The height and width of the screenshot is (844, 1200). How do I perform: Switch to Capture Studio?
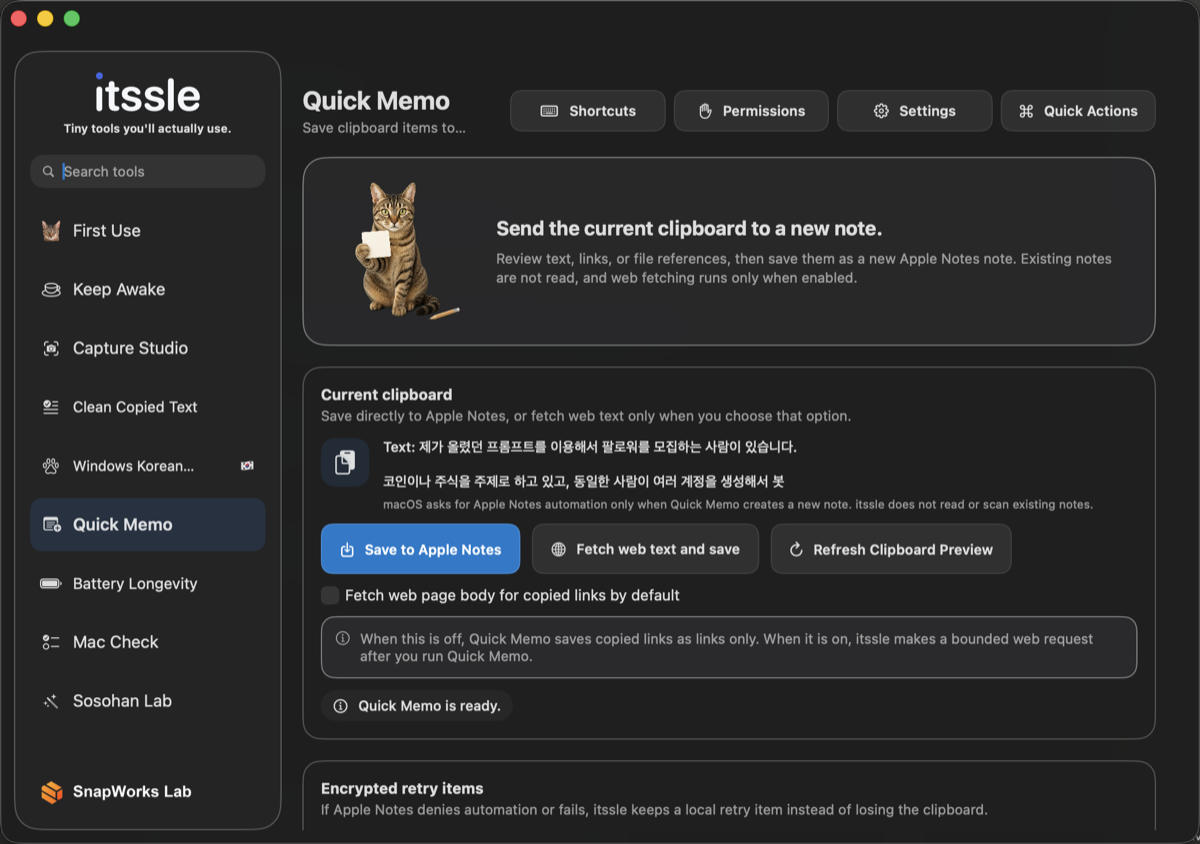pyautogui.click(x=148, y=348)
